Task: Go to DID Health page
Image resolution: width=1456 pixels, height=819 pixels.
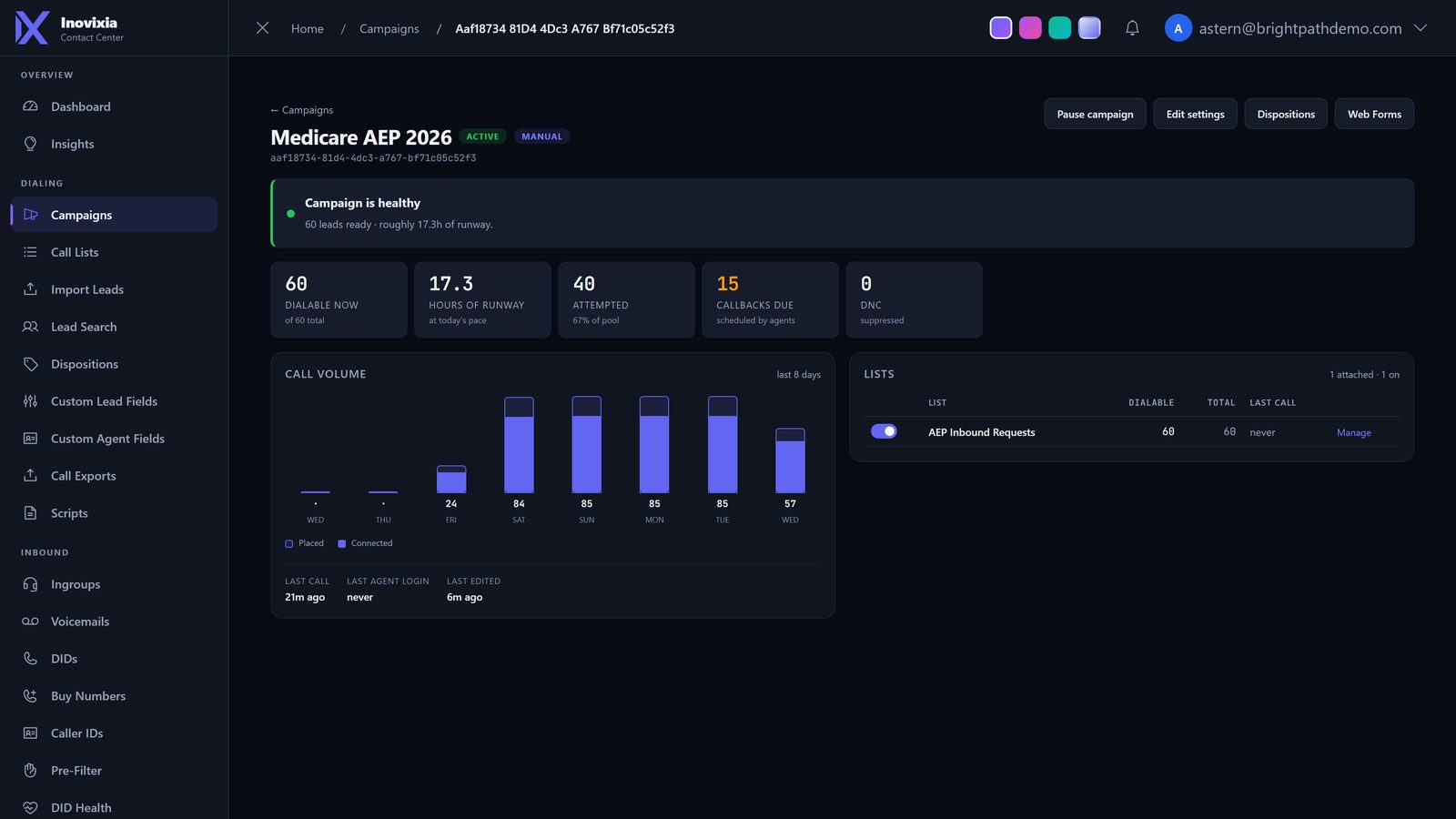Action: coord(114,808)
